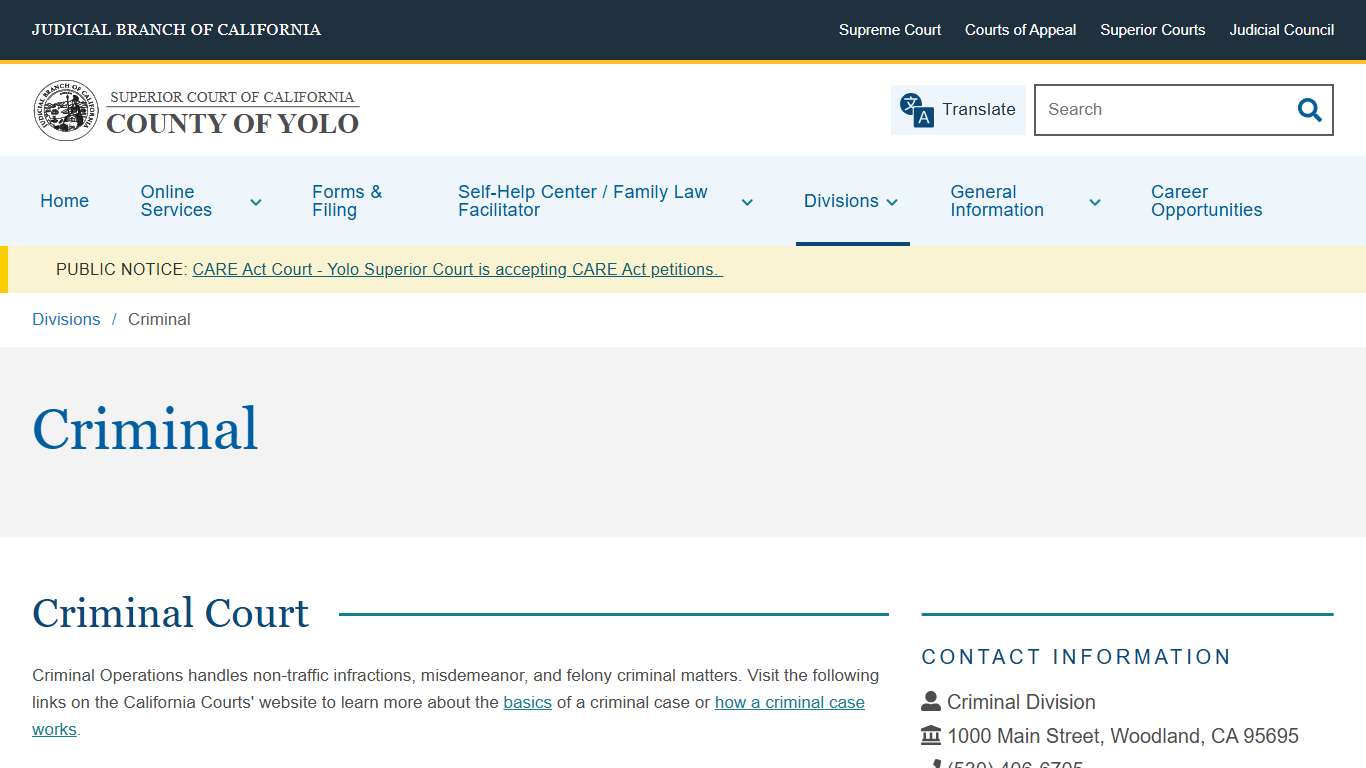The height and width of the screenshot is (768, 1366).
Task: Expand the Online Services dropdown
Action: pyautogui.click(x=256, y=201)
